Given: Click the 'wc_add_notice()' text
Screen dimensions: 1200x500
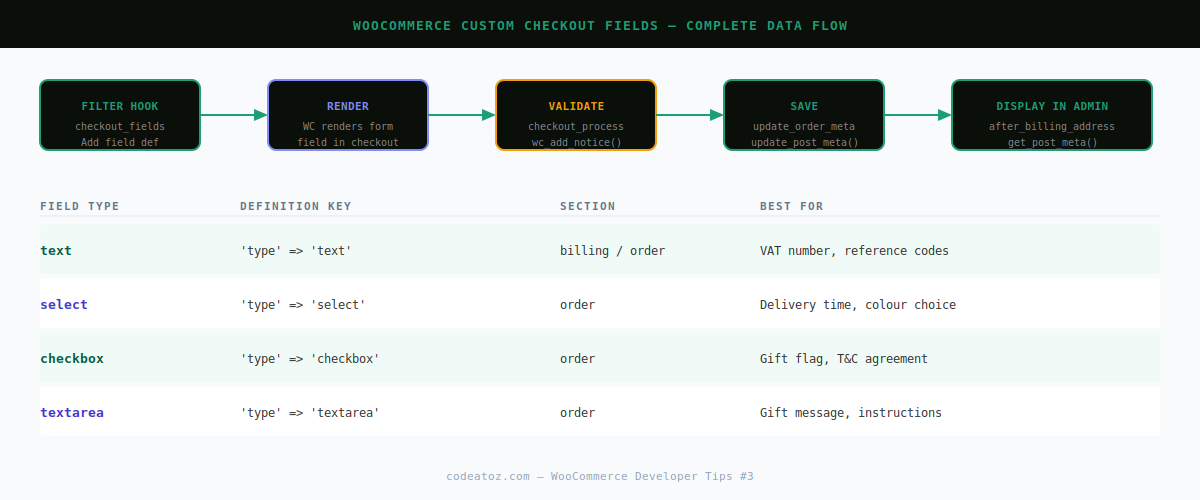Looking at the screenshot, I should click(576, 142).
